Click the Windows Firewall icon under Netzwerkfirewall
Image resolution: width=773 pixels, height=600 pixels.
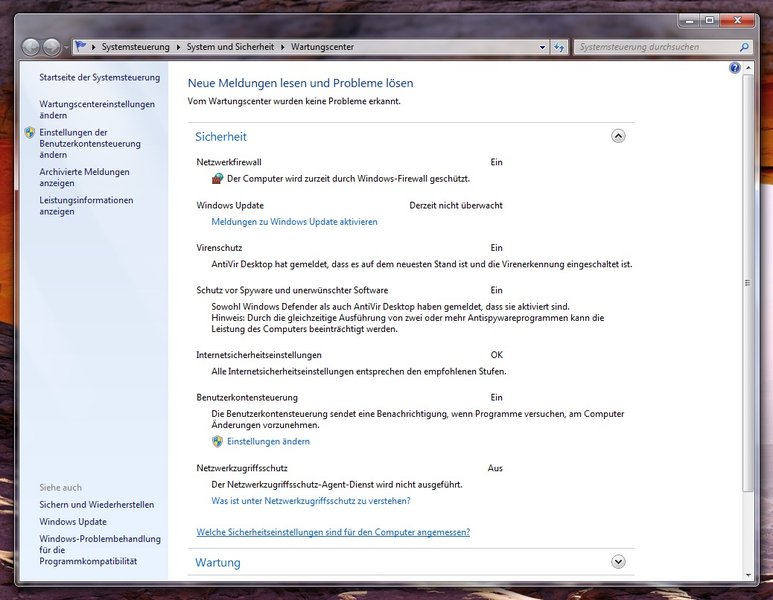(217, 178)
